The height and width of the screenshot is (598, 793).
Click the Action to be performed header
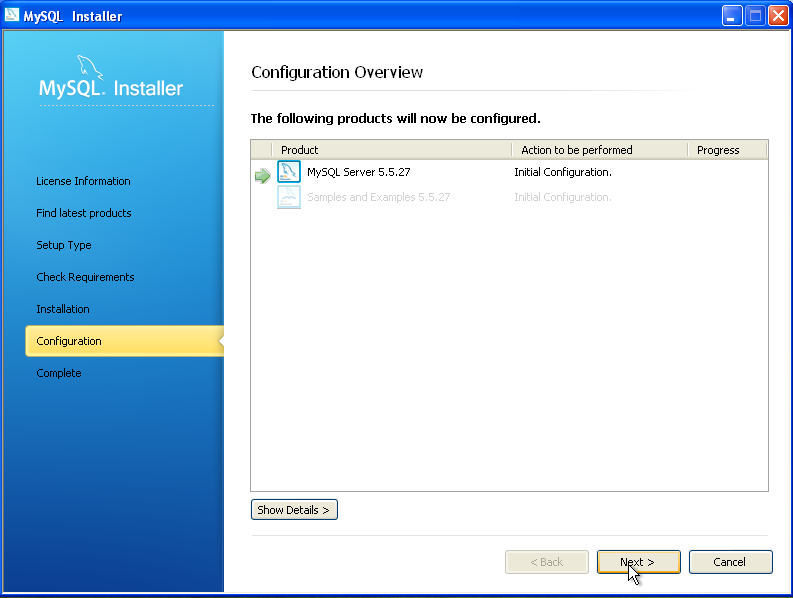tap(577, 150)
